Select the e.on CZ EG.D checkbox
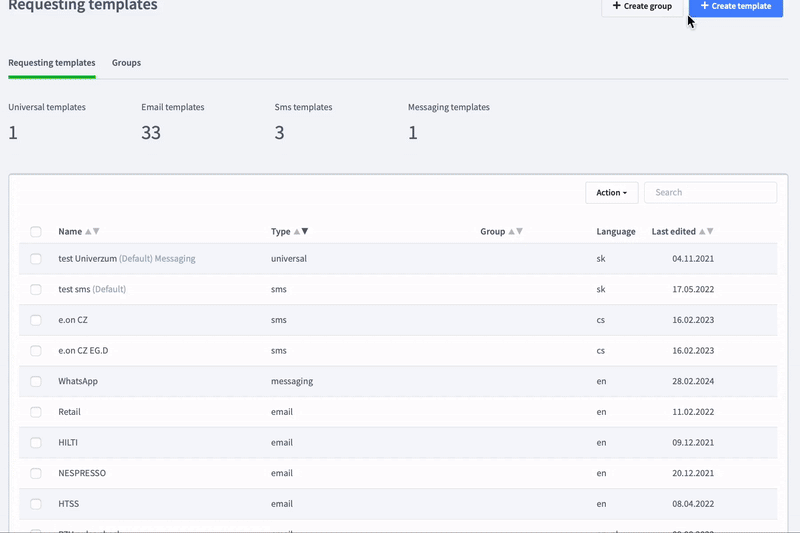Viewport: 800px width, 533px height. pos(36,350)
